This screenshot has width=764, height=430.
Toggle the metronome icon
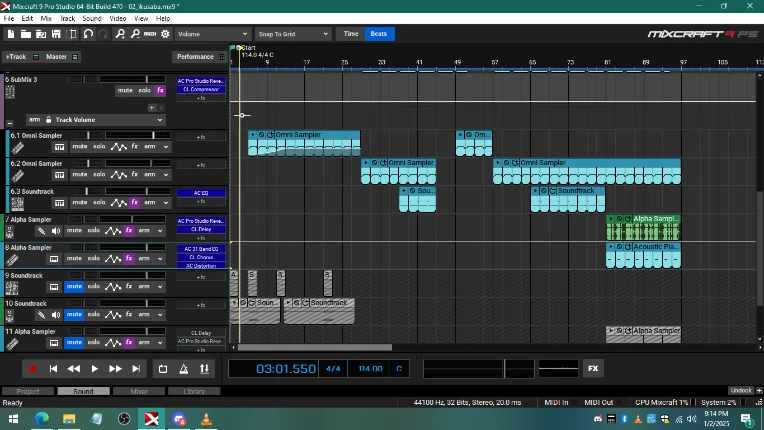(184, 369)
